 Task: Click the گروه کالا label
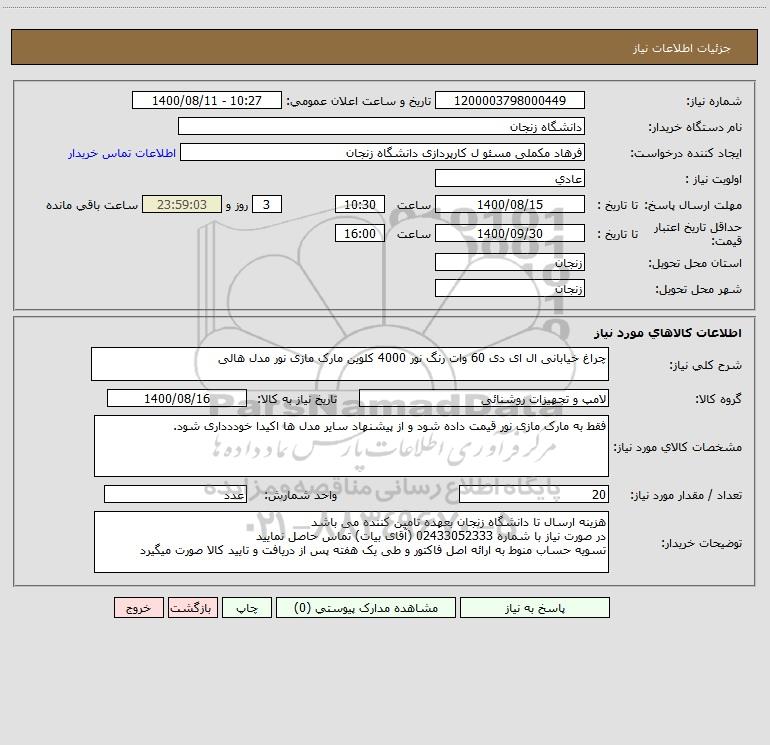click(x=718, y=399)
